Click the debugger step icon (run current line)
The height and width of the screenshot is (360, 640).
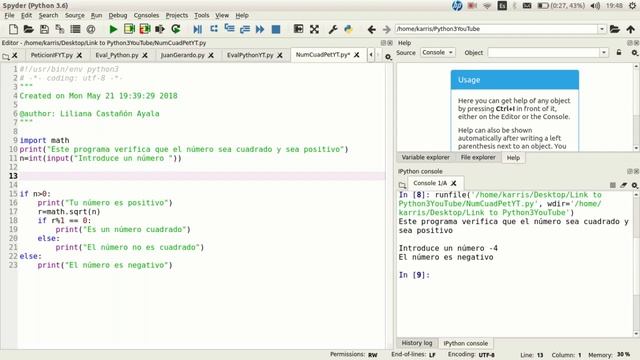(213, 29)
